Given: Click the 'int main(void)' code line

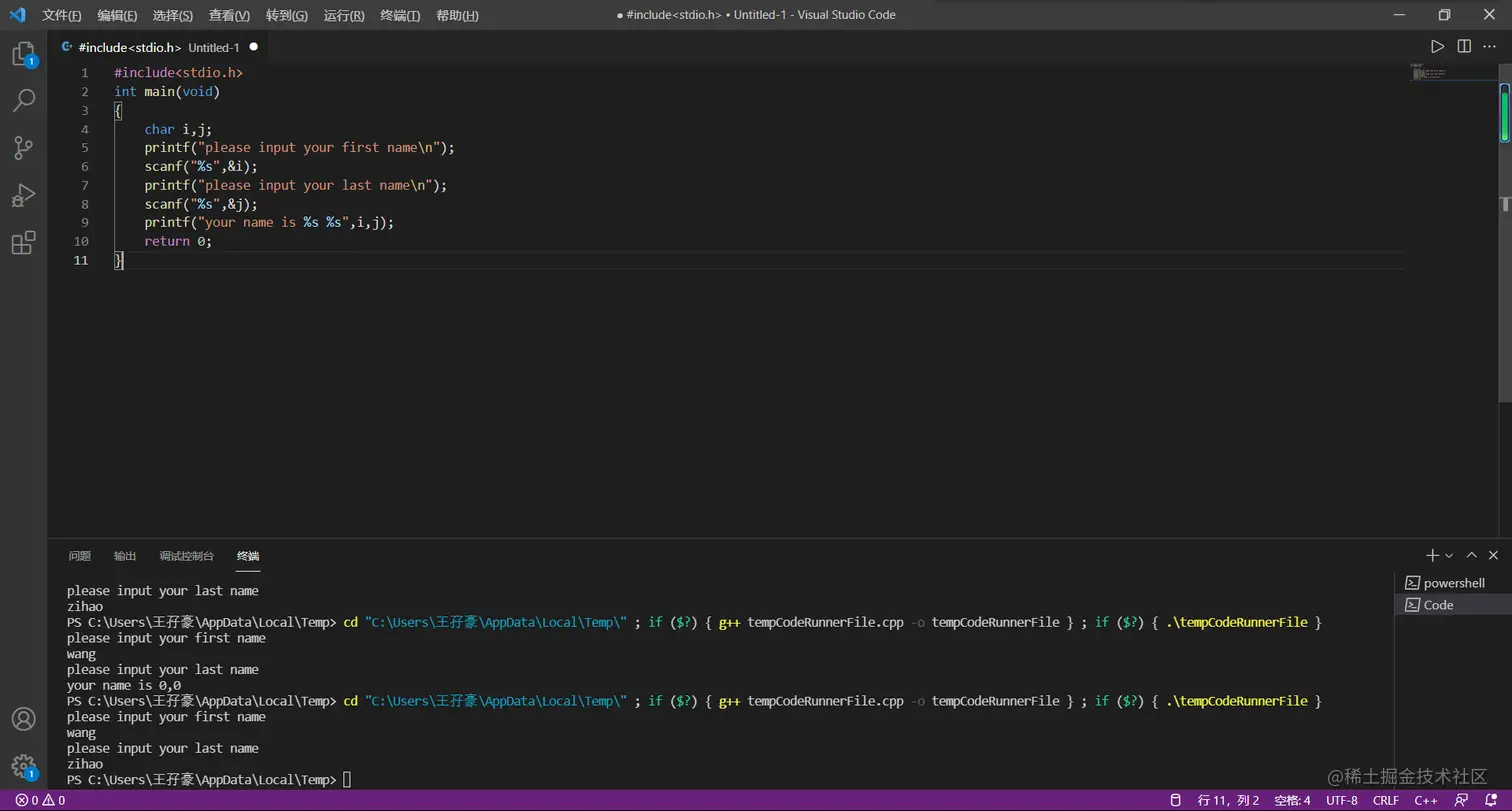Looking at the screenshot, I should (x=167, y=92).
